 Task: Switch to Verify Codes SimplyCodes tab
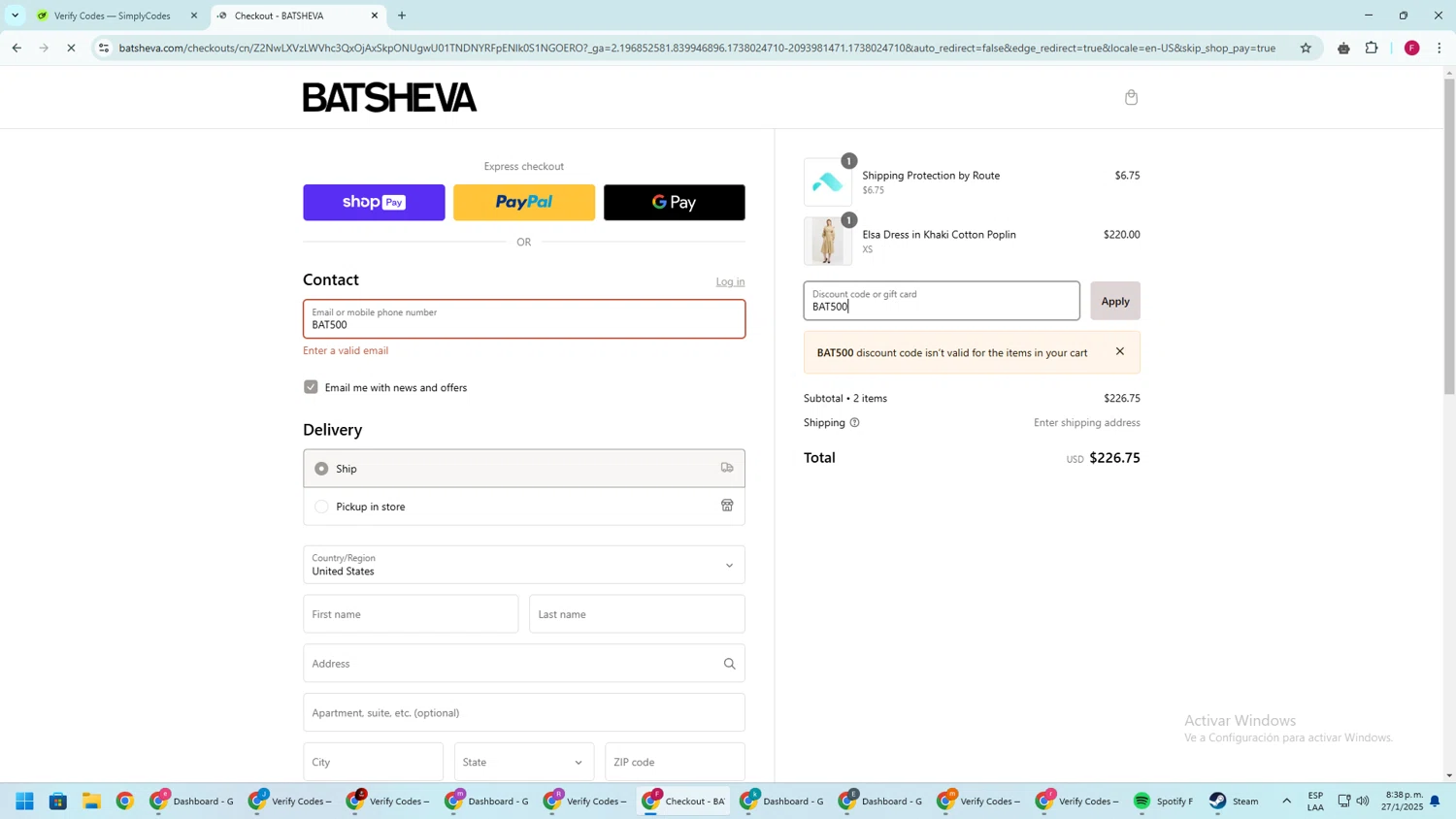112,16
